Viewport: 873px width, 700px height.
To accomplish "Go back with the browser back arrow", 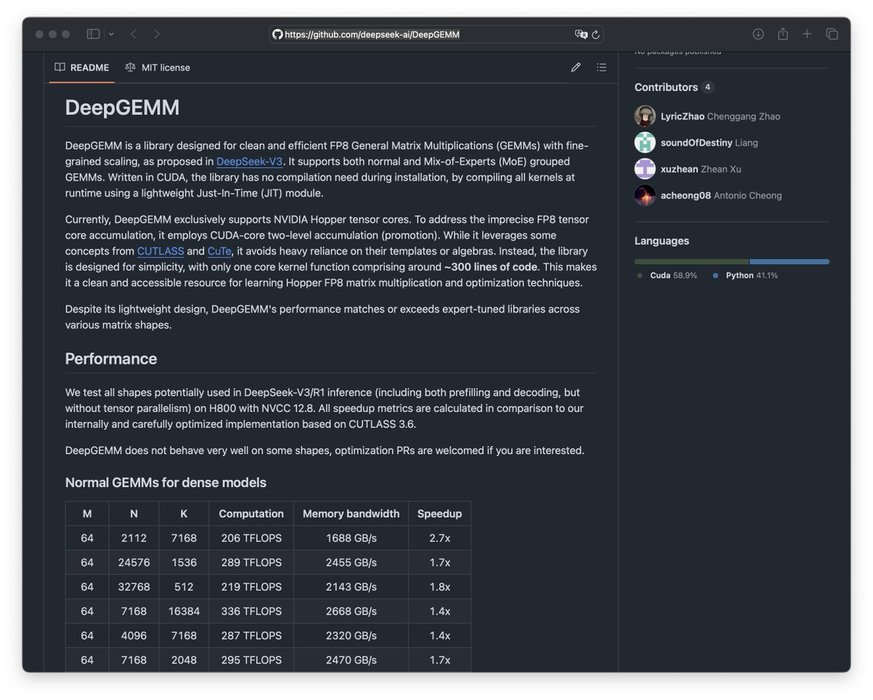I will point(134,34).
